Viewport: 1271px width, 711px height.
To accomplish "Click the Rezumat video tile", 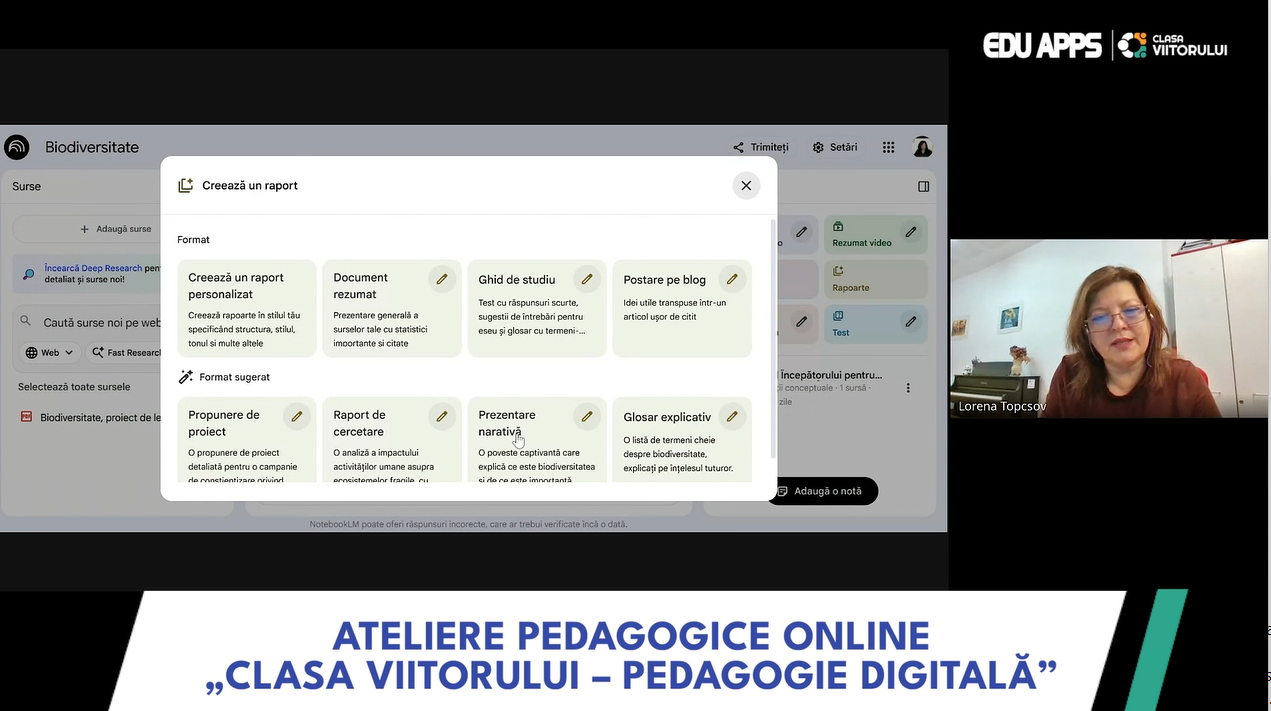I will pyautogui.click(x=875, y=235).
